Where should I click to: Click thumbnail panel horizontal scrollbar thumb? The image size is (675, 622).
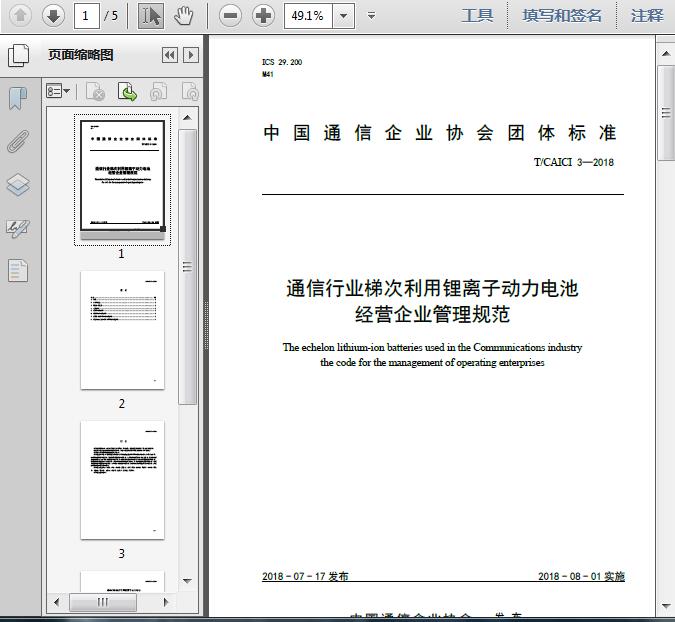[103, 602]
